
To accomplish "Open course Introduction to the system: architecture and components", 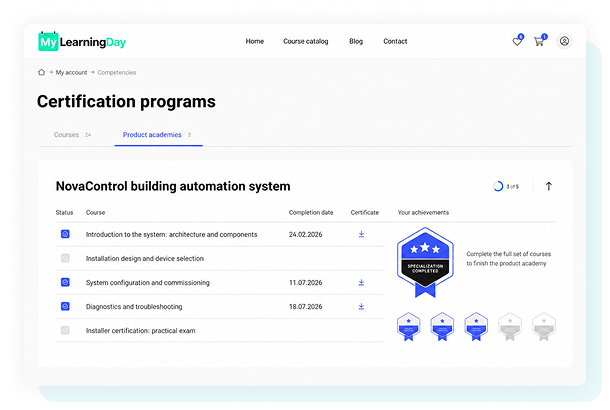I will point(172,235).
